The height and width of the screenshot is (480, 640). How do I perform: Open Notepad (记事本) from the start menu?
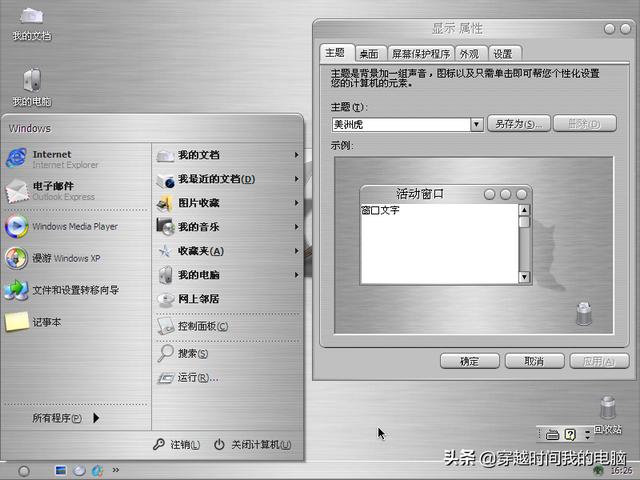pyautogui.click(x=76, y=322)
